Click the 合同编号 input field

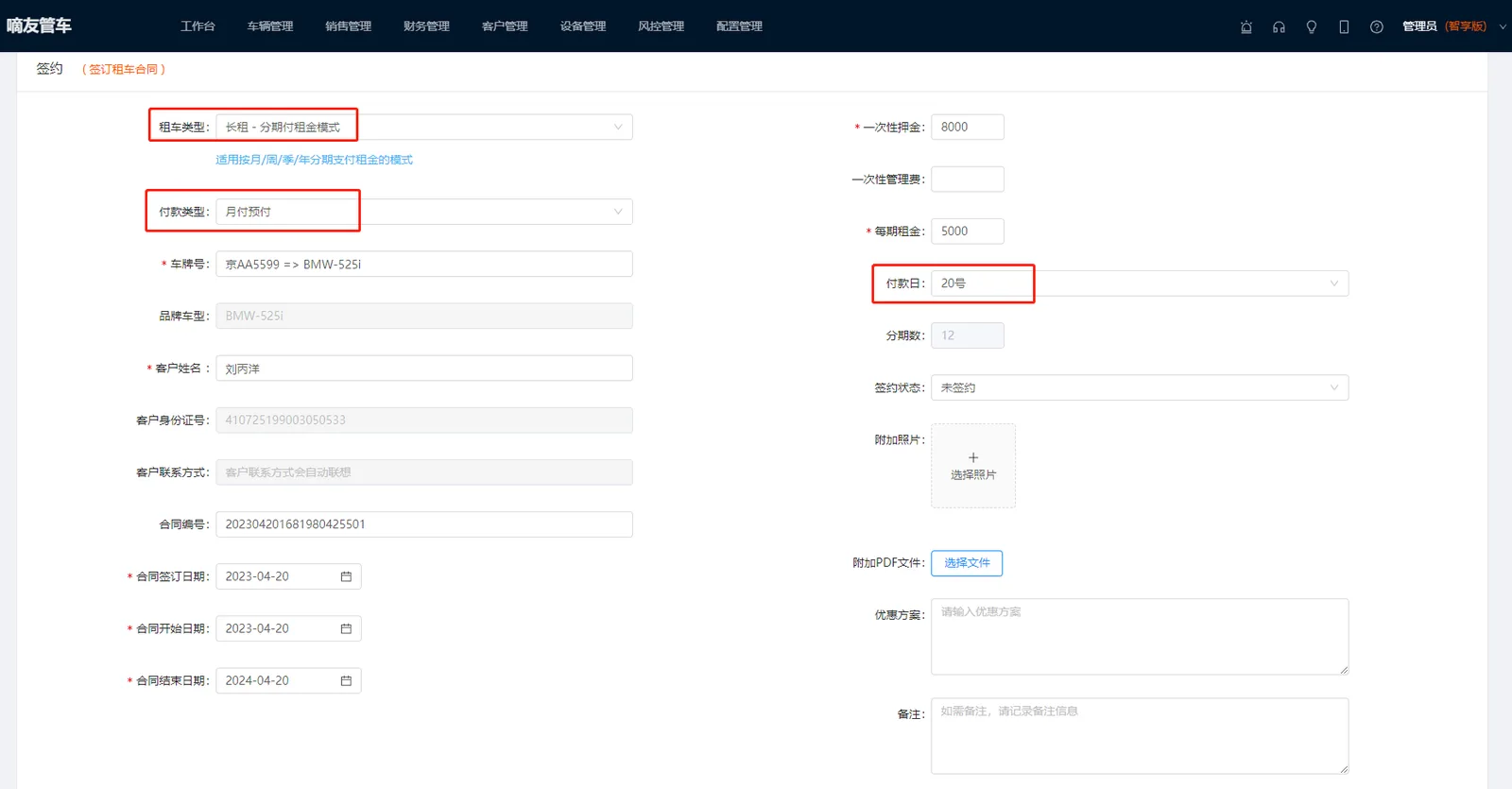pyautogui.click(x=424, y=524)
